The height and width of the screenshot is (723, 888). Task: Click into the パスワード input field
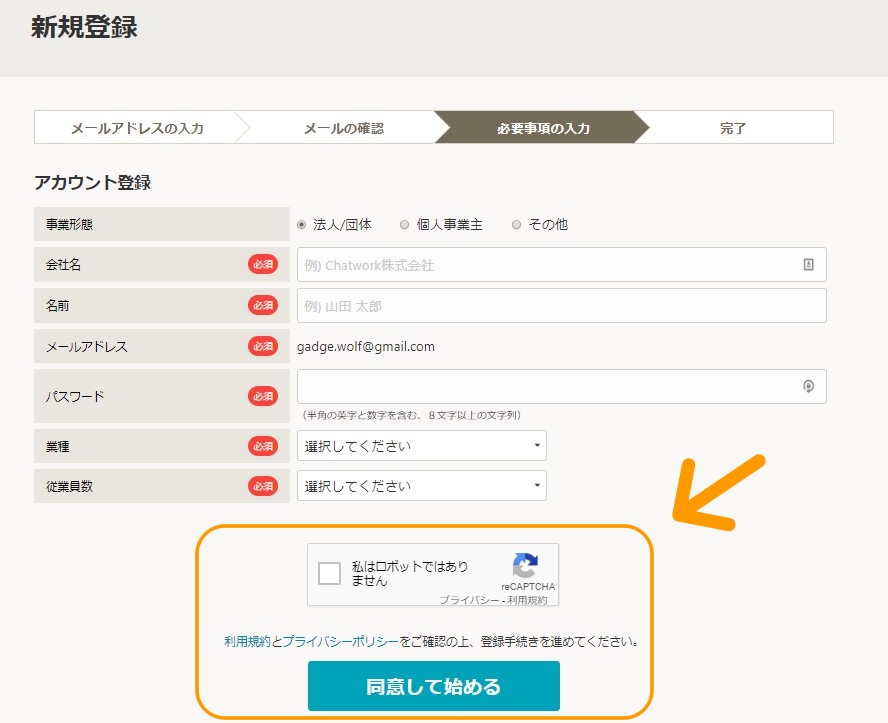(x=545, y=387)
